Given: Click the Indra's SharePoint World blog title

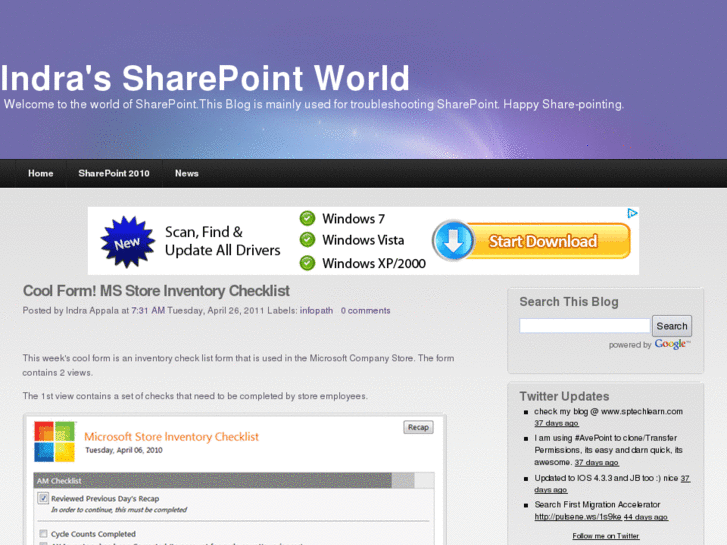Looking at the screenshot, I should 204,78.
